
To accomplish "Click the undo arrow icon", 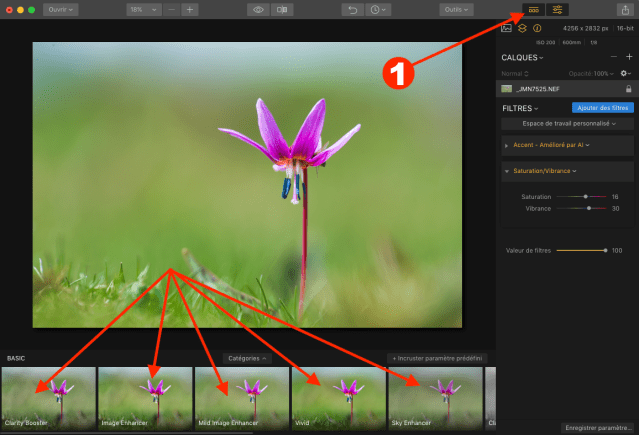I will click(352, 9).
